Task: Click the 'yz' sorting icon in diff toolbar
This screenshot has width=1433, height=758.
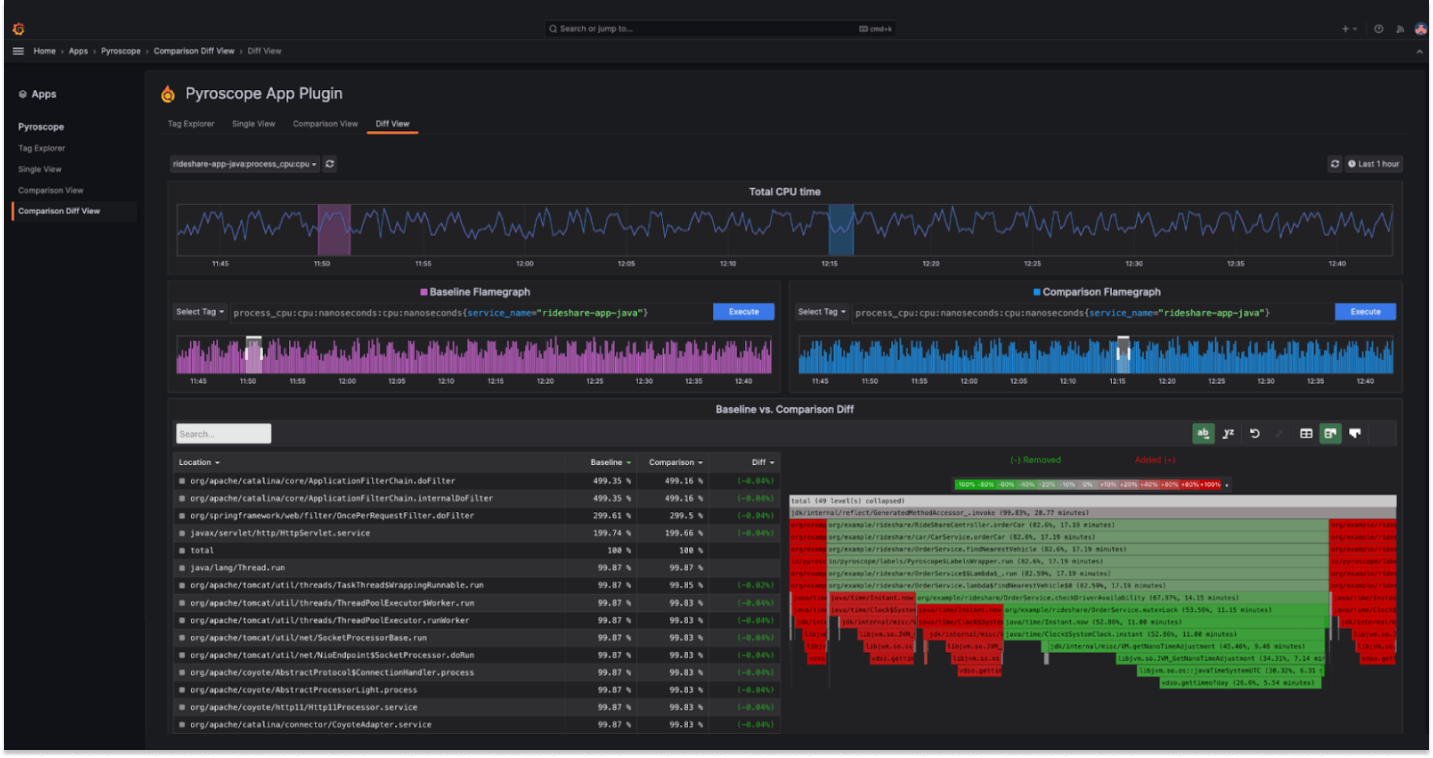Action: tap(1228, 433)
